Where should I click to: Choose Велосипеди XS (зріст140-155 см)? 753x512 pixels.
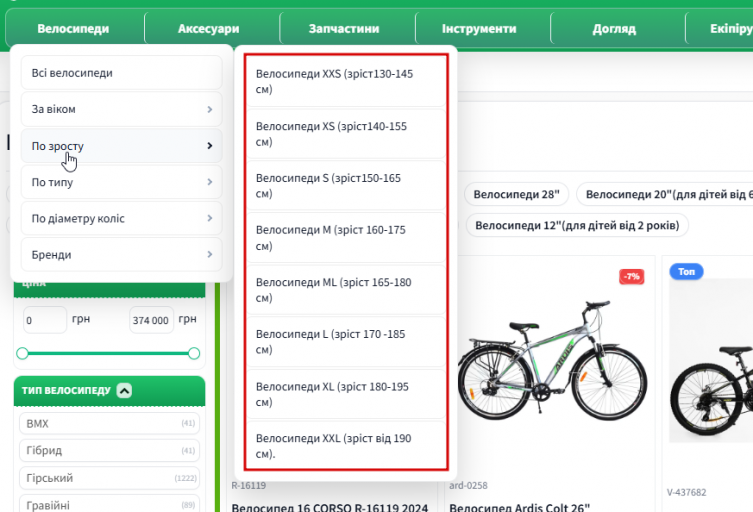(x=346, y=134)
